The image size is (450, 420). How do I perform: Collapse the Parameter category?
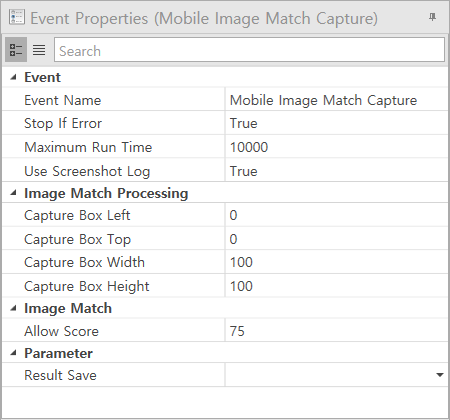(x=13, y=353)
